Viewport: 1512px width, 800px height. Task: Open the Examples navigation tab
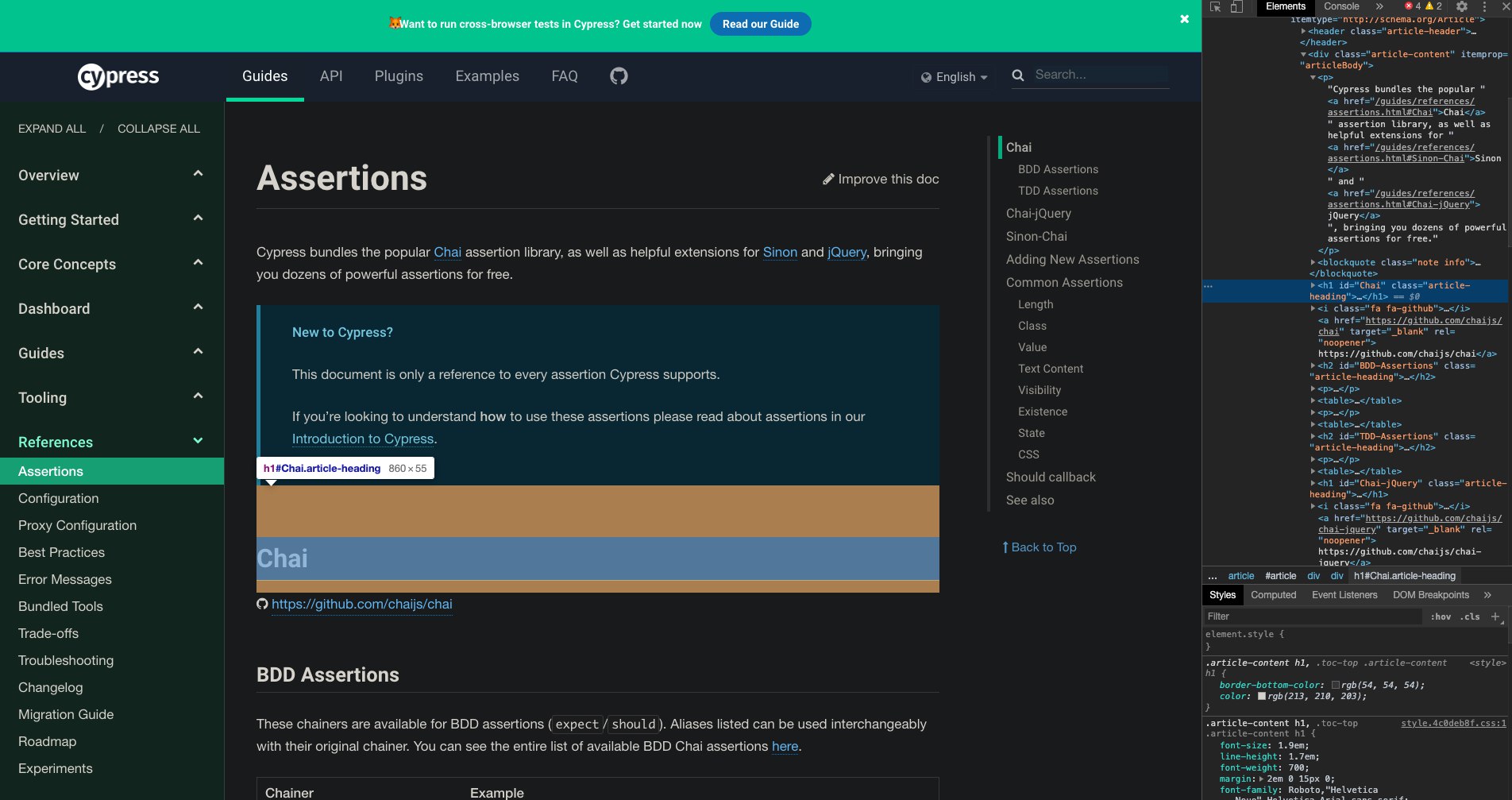click(487, 76)
